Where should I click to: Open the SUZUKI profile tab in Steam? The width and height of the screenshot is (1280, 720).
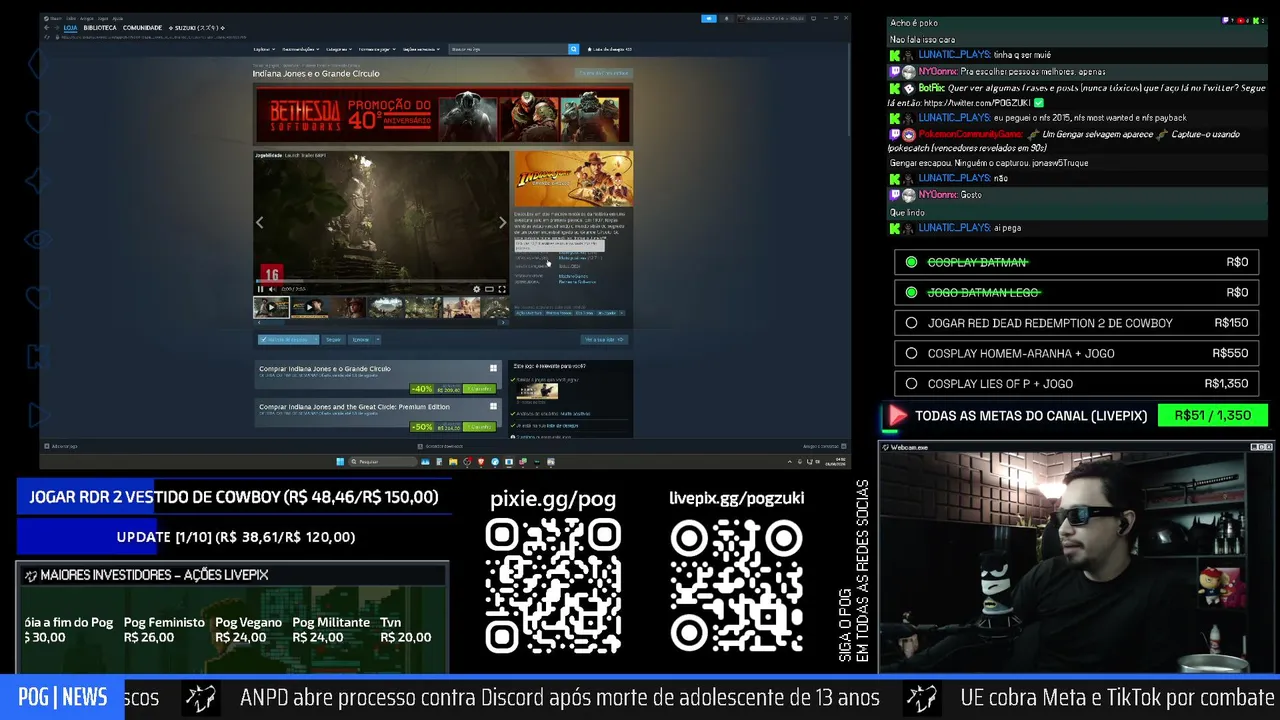[195, 28]
